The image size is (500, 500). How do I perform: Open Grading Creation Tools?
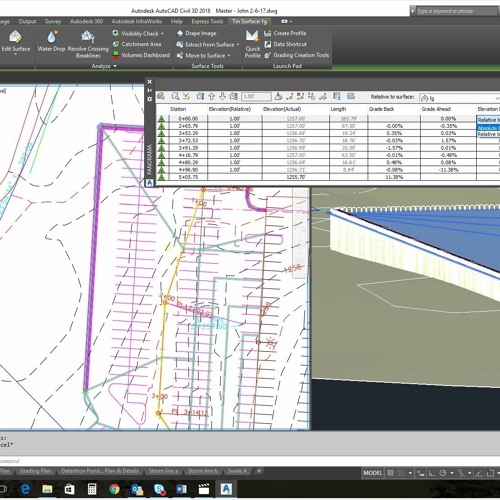click(x=297, y=55)
